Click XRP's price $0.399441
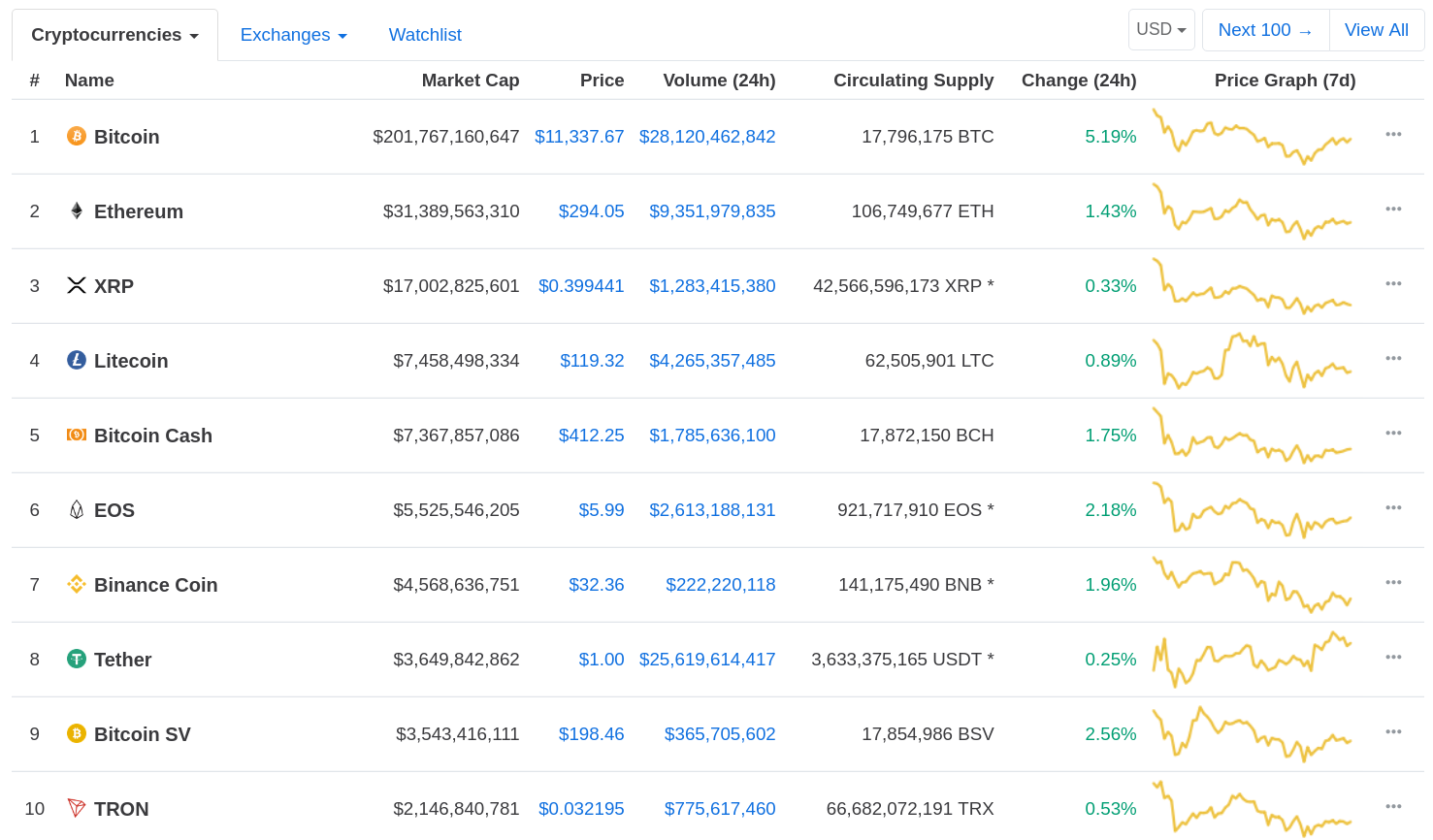Screen dimensions: 1433x840 tap(581, 286)
